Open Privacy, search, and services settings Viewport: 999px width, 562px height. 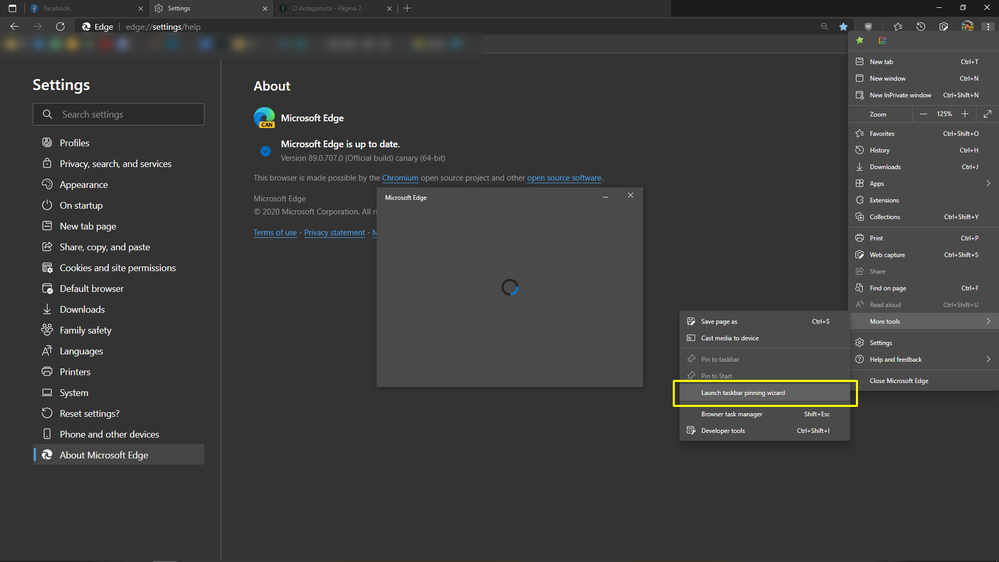[x=119, y=164]
